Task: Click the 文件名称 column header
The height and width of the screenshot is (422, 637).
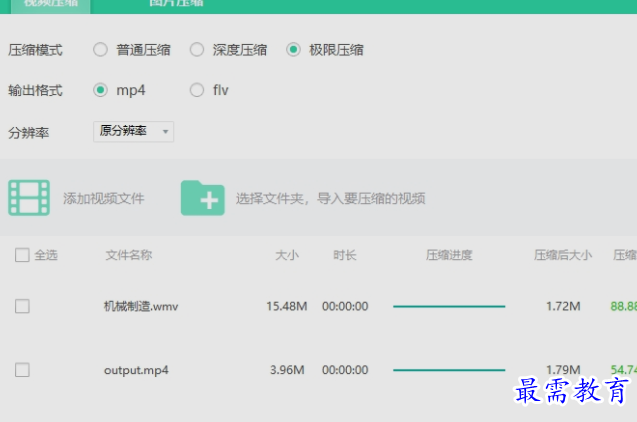Action: point(129,255)
